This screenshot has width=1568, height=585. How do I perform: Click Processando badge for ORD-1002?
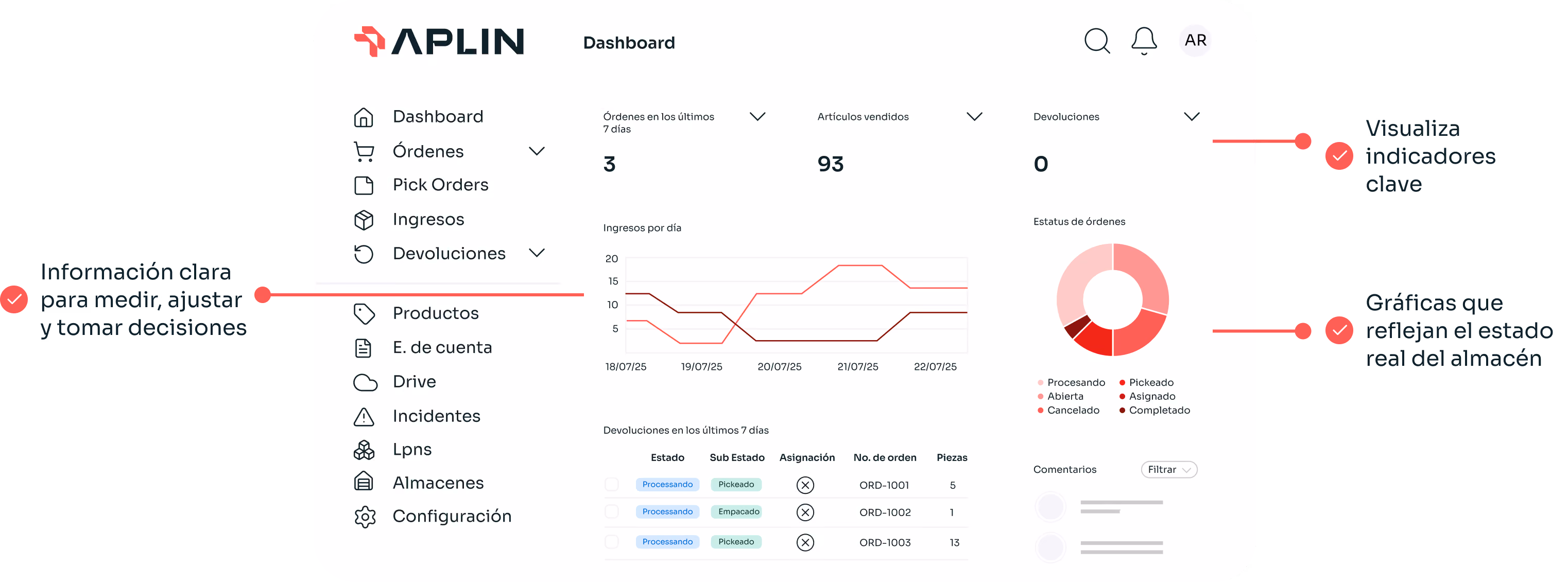(667, 512)
